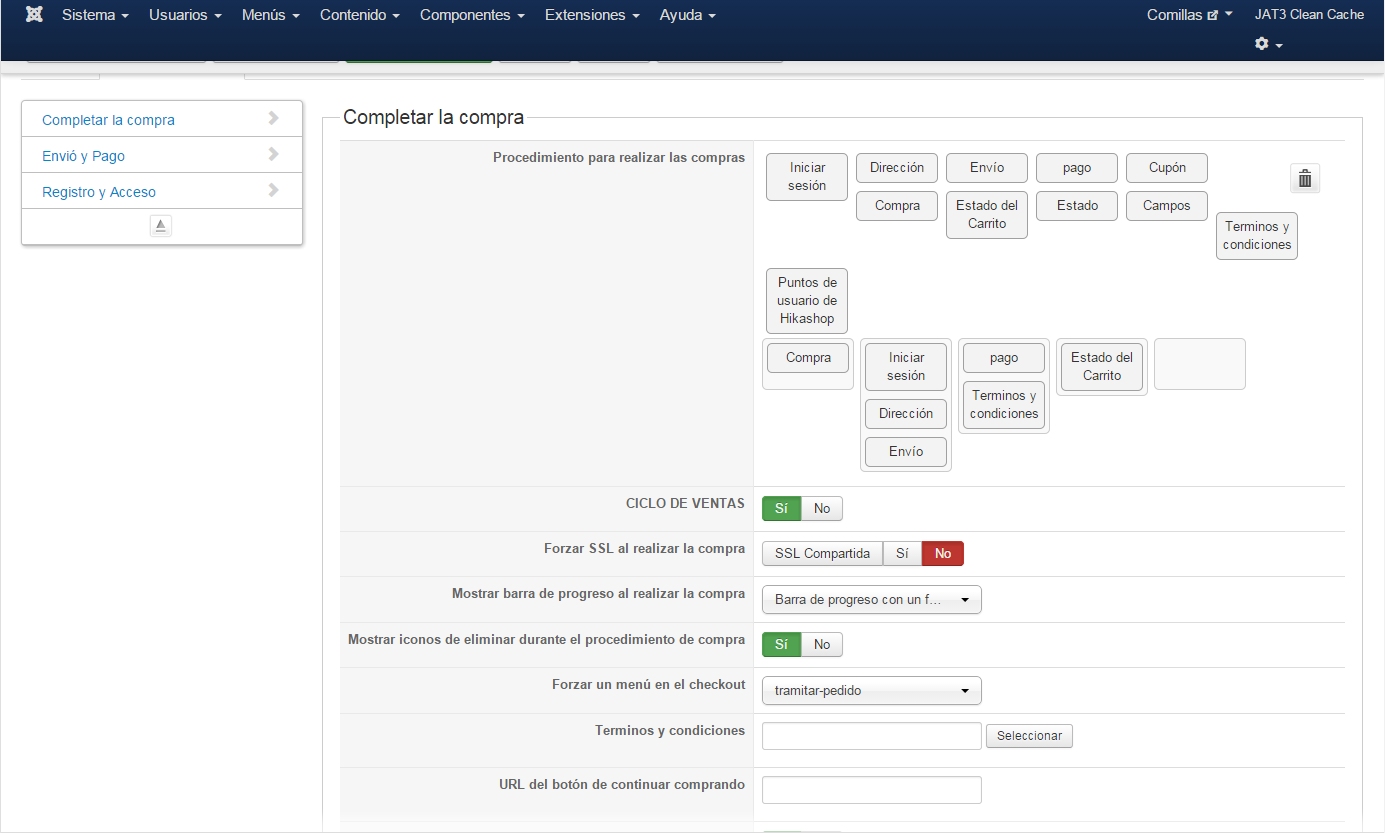Open the Ayuda menu
Viewport: 1385px width, 833px height.
coord(688,15)
